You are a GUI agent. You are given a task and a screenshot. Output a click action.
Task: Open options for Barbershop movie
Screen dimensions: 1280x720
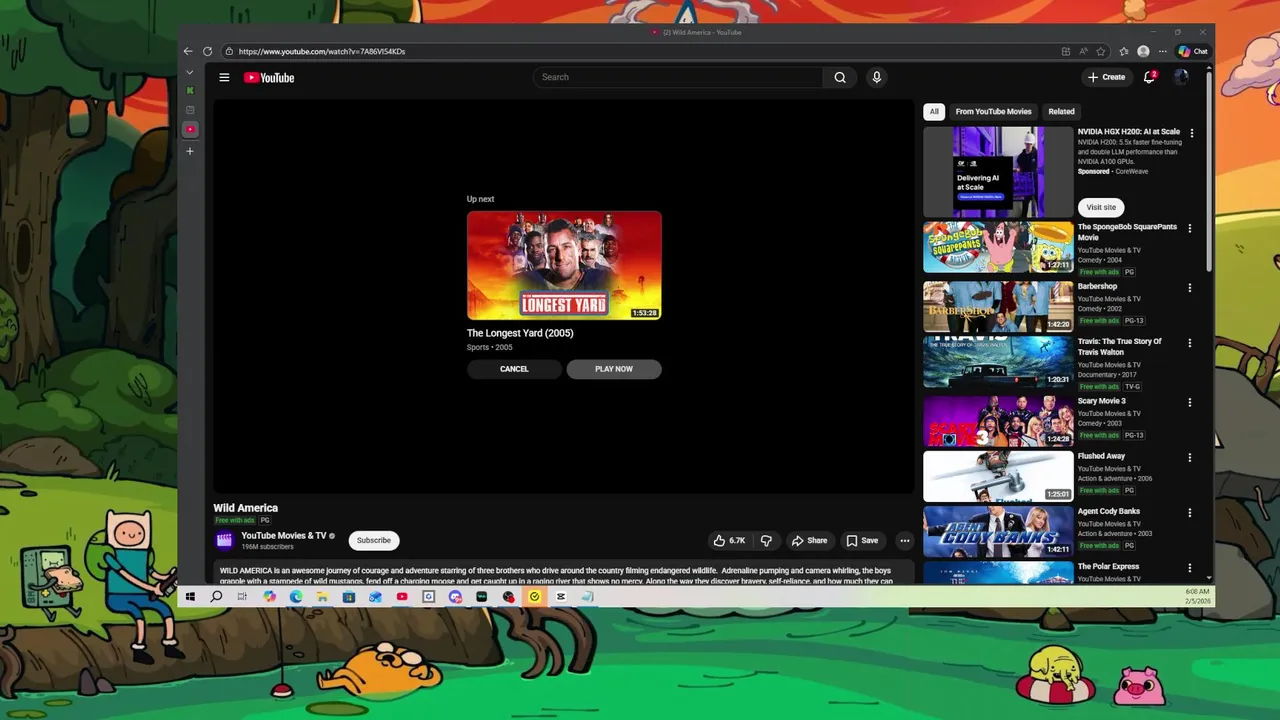pos(1190,288)
